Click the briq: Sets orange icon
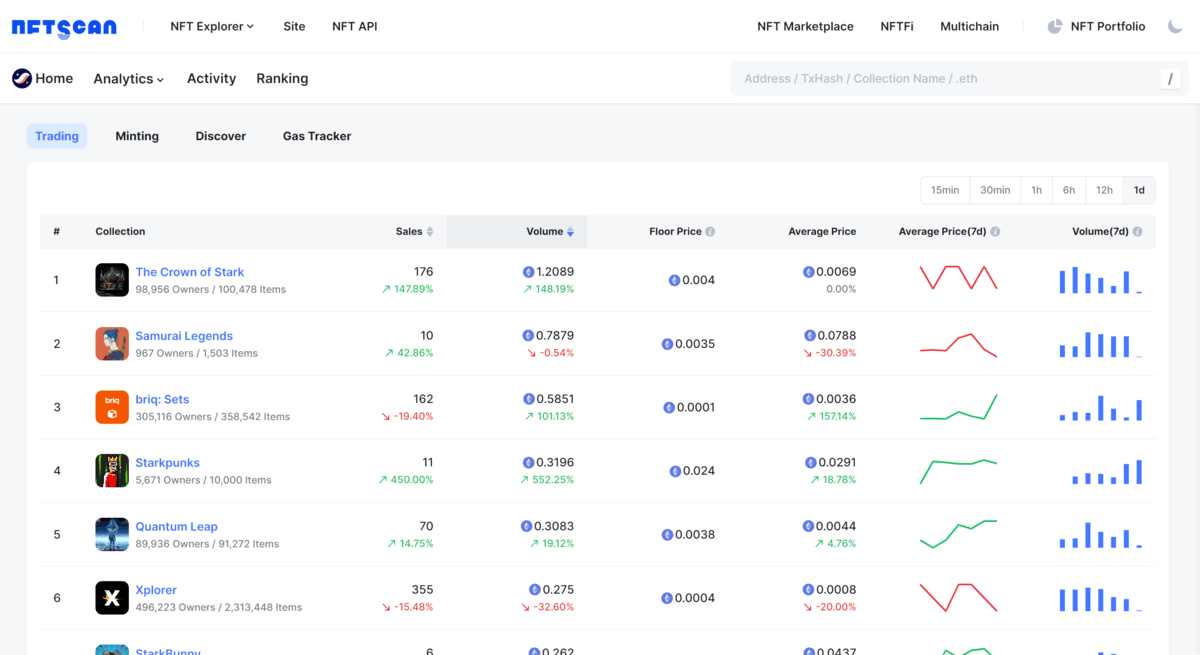The width and height of the screenshot is (1200, 655). (x=112, y=407)
